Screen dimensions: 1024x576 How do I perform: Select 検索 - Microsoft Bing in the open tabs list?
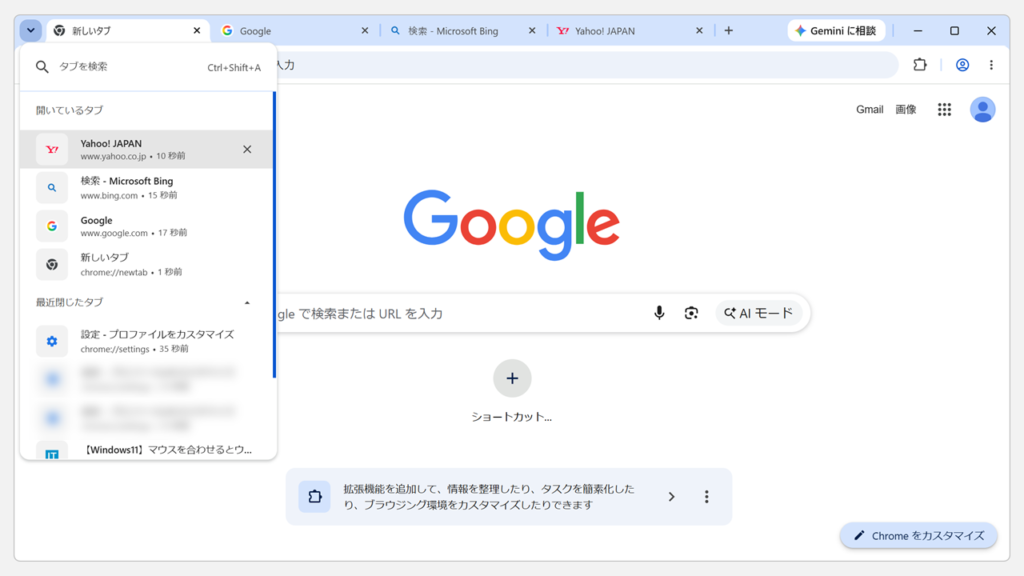147,187
